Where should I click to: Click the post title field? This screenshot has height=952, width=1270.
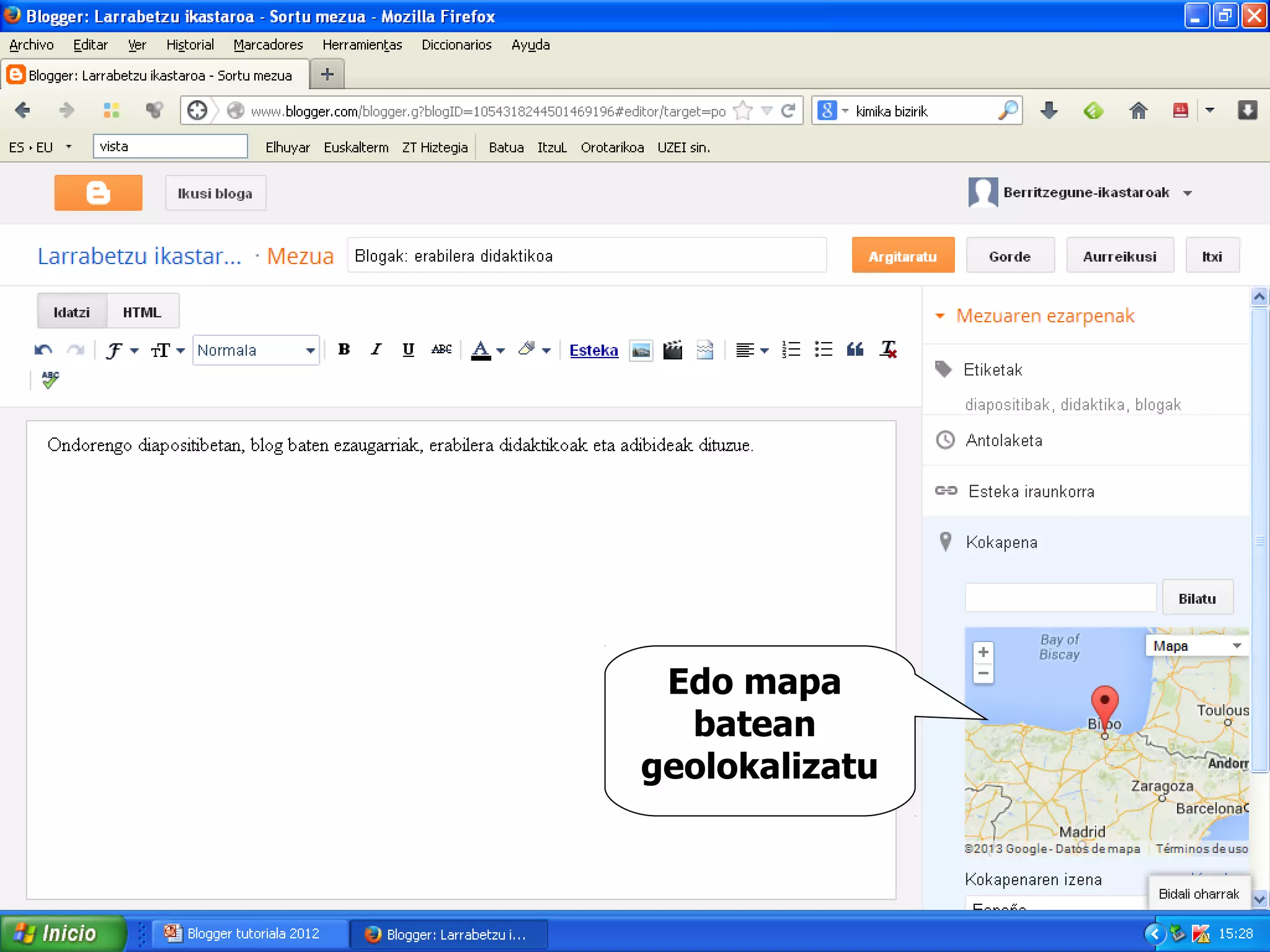(x=587, y=255)
